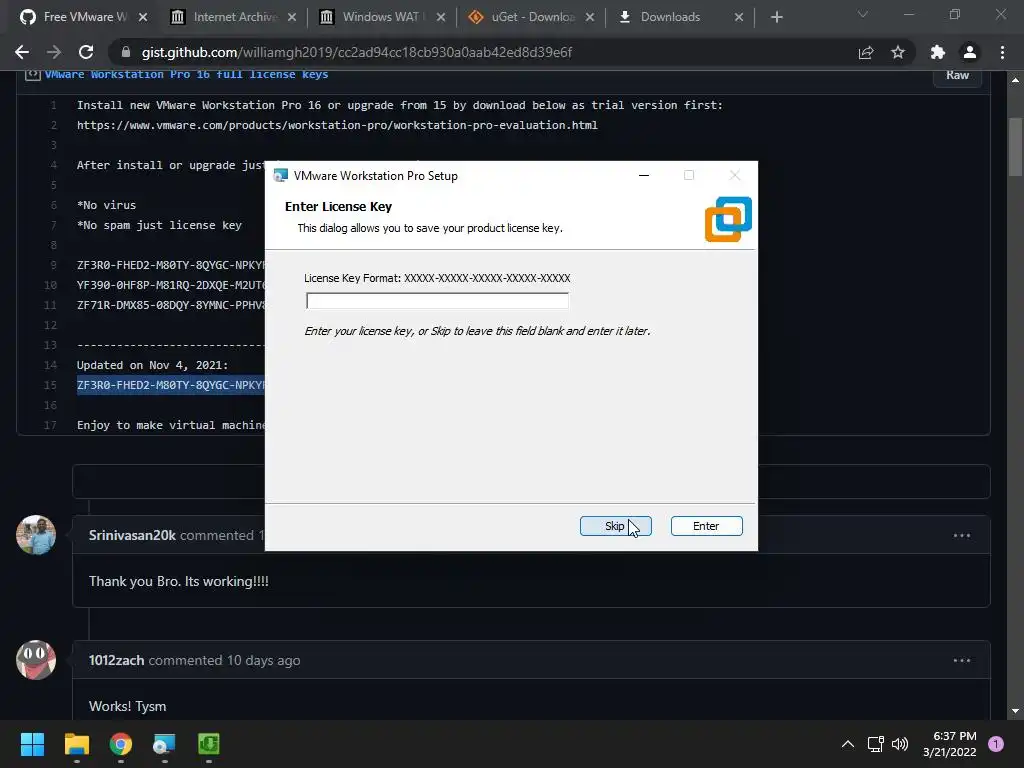The width and height of the screenshot is (1024, 768).
Task: Click the key on line 10 starting YF390
Action: 170,285
